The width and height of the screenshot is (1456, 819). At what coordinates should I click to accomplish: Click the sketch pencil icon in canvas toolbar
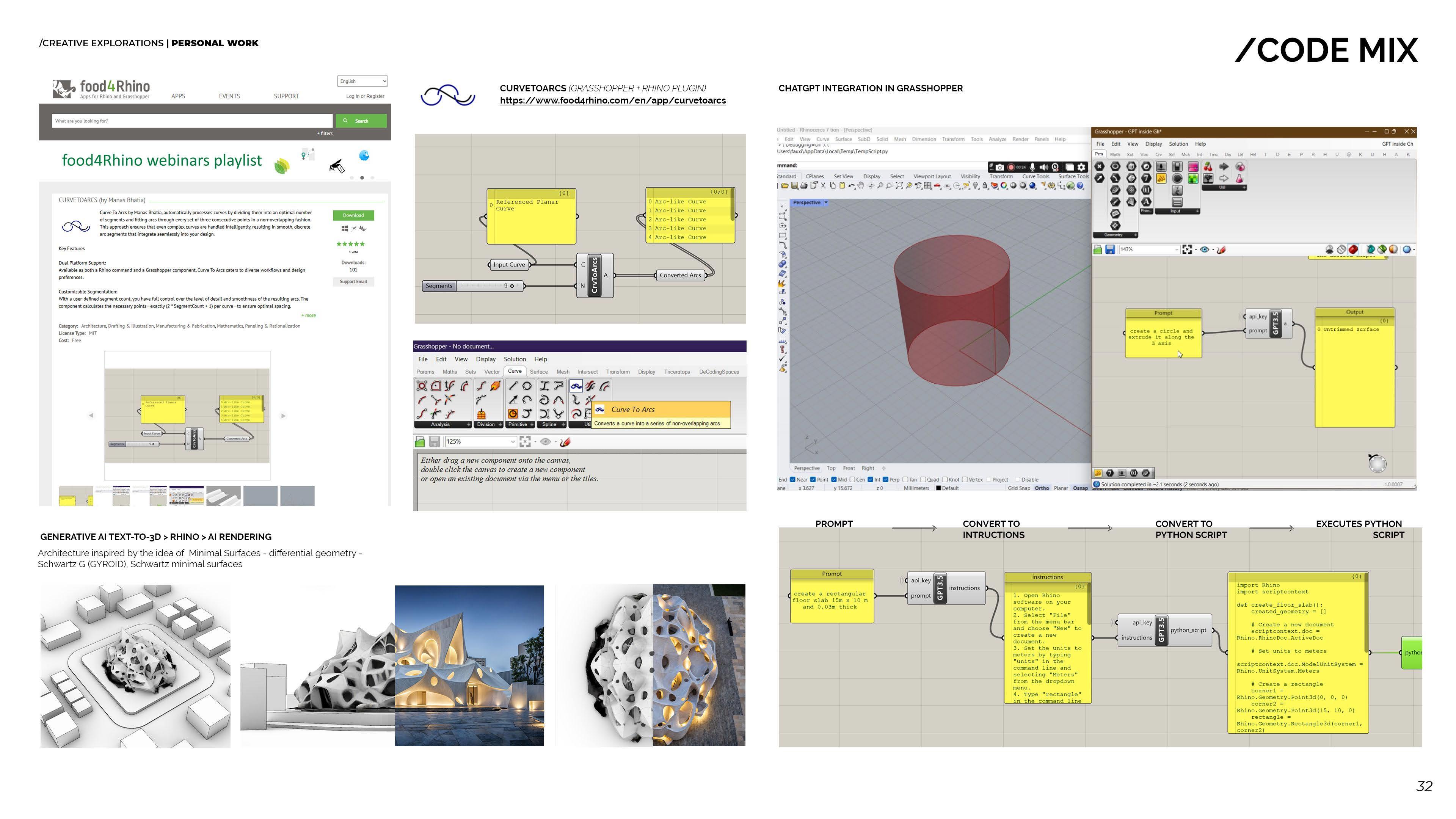[x=565, y=441]
